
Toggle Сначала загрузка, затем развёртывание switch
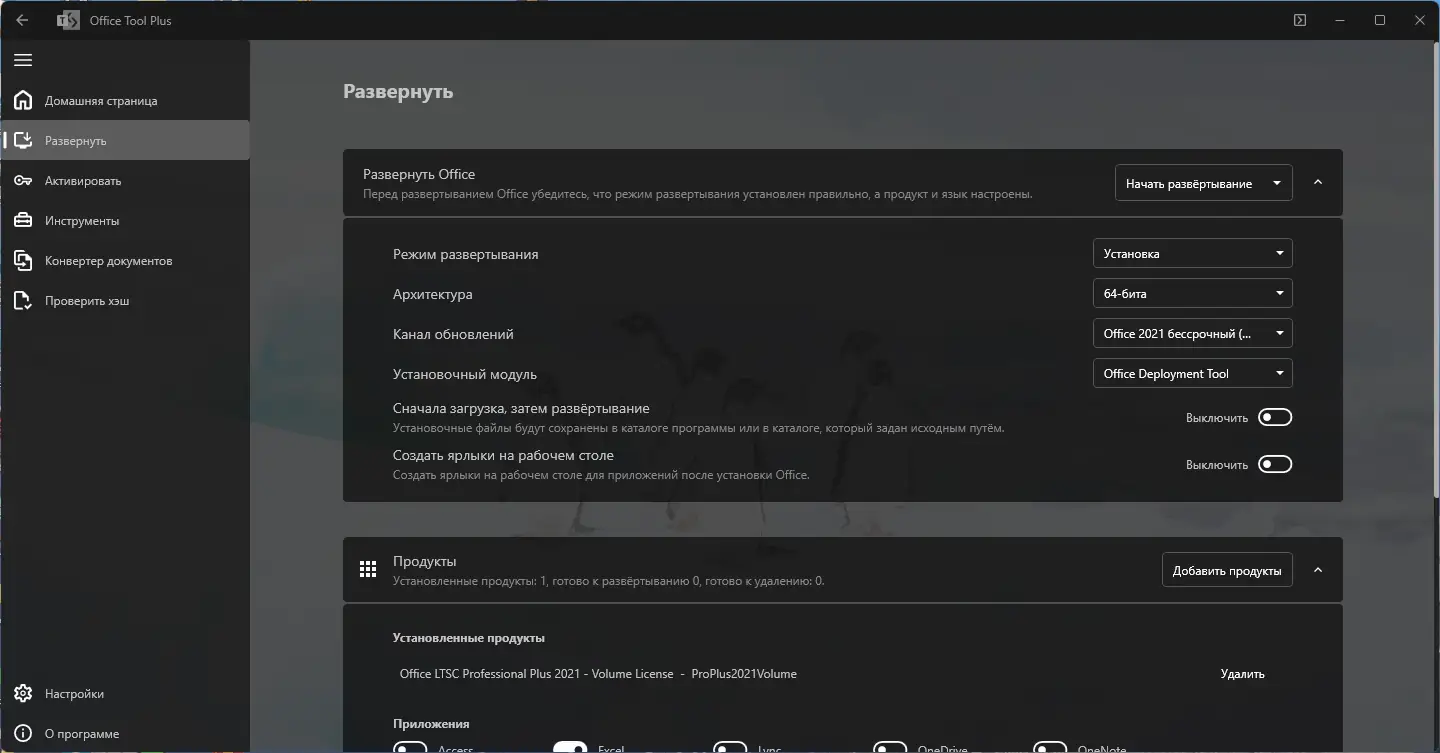[1275, 417]
